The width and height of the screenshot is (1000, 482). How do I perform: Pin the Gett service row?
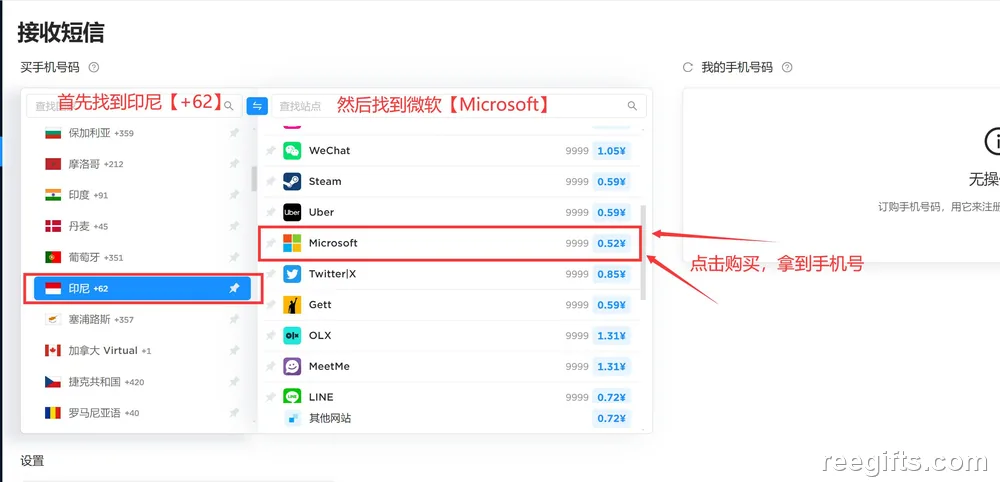point(270,305)
